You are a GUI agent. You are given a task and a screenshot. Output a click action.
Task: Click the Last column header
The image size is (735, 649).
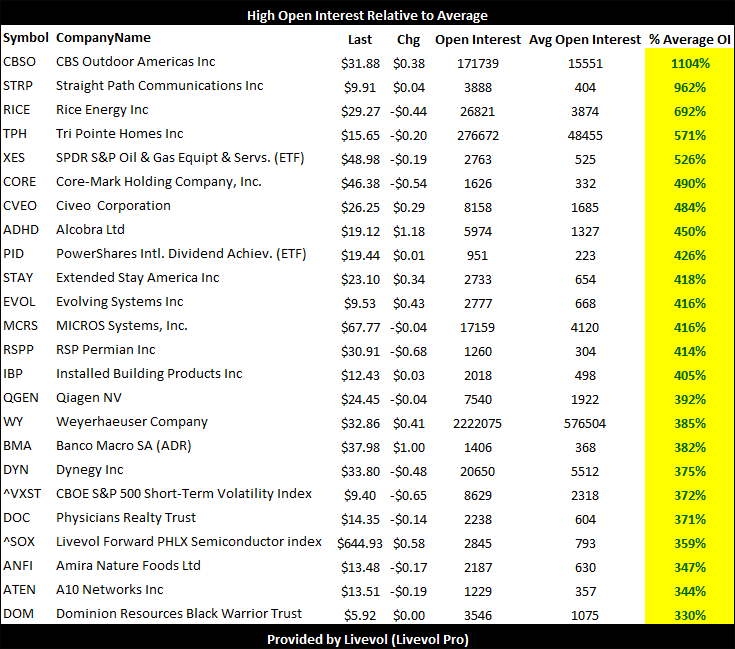click(360, 40)
